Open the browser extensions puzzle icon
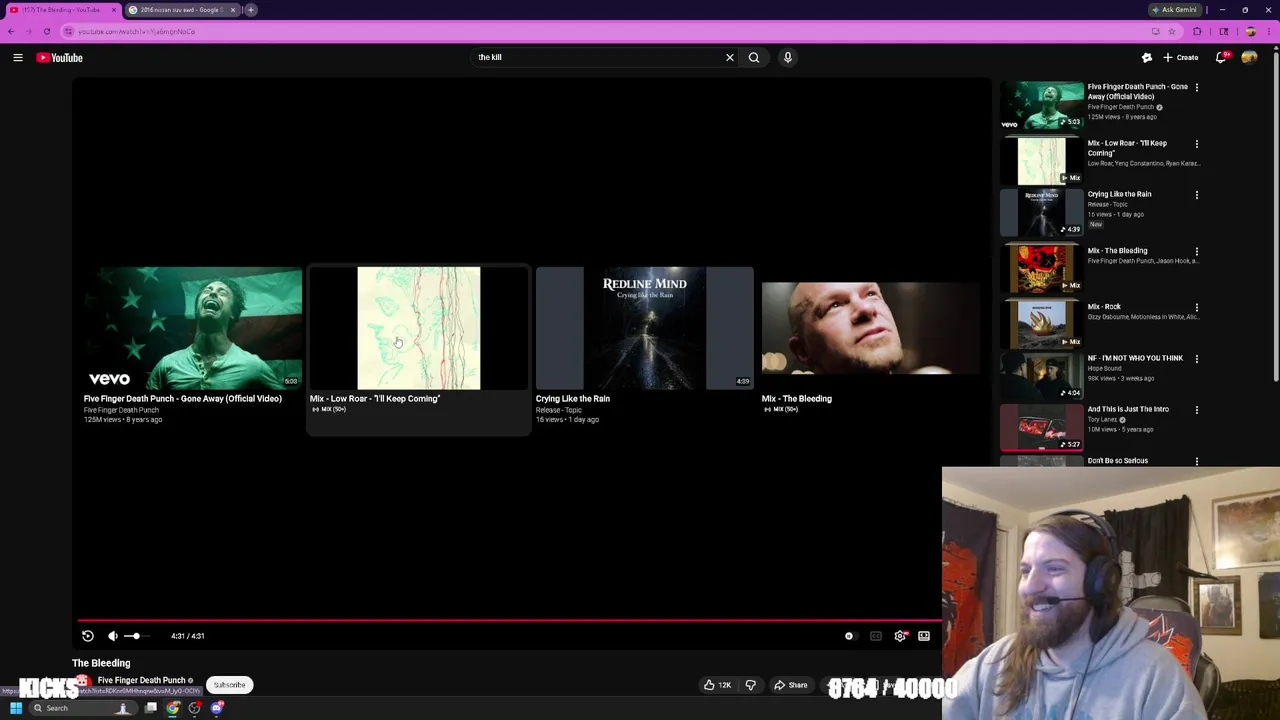 [x=1197, y=31]
